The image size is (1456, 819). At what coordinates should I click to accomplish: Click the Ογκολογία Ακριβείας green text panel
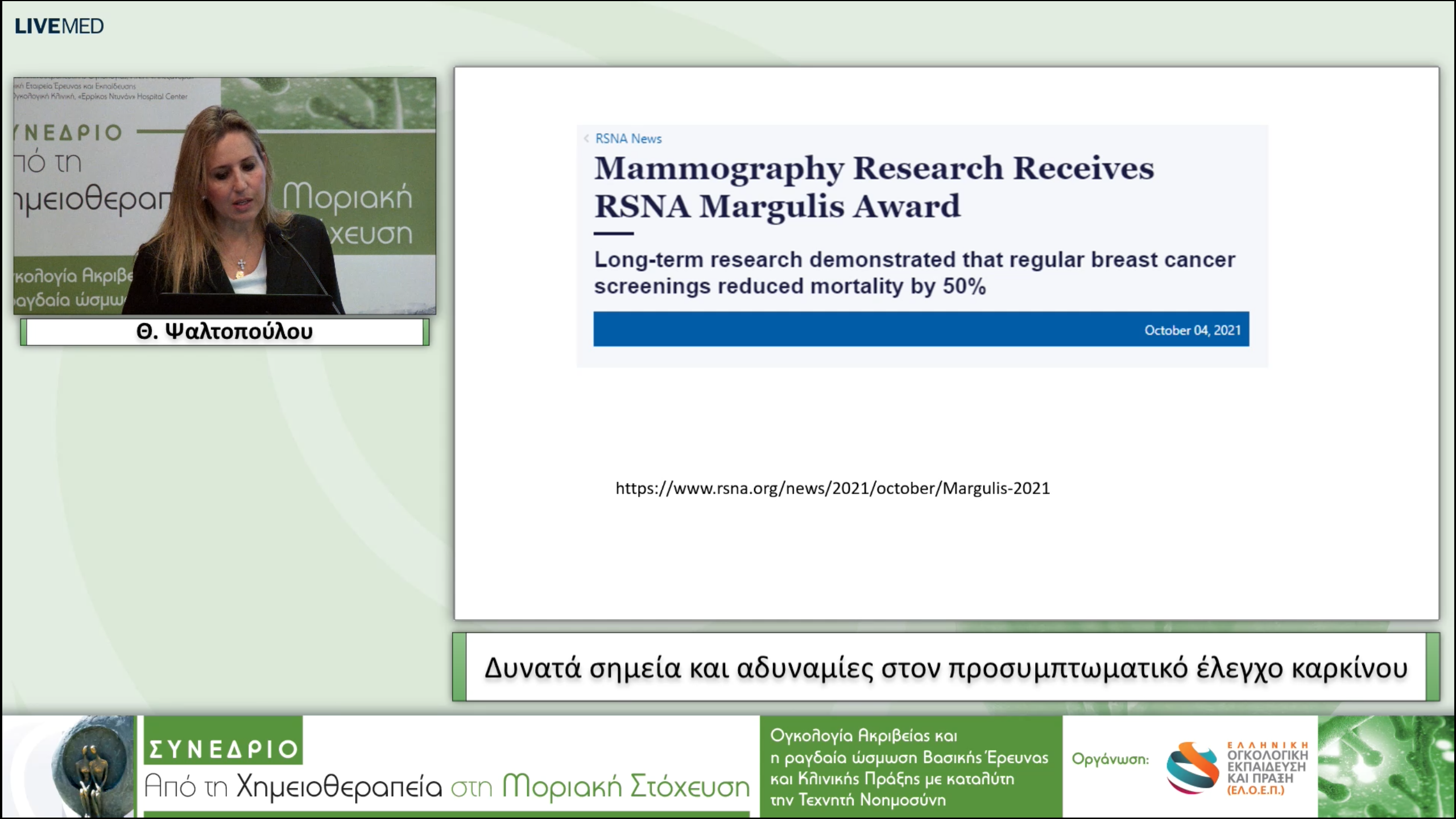(x=910, y=767)
